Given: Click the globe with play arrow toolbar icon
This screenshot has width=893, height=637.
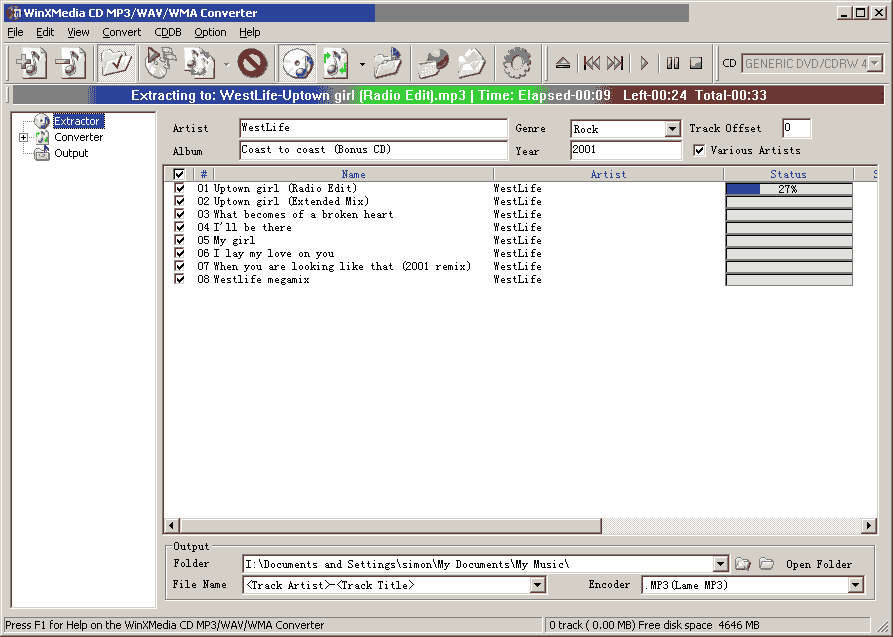Looking at the screenshot, I should (161, 63).
